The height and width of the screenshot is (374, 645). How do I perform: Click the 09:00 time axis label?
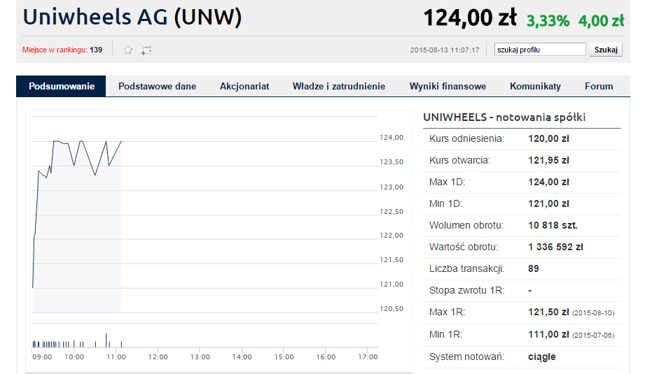[42, 357]
